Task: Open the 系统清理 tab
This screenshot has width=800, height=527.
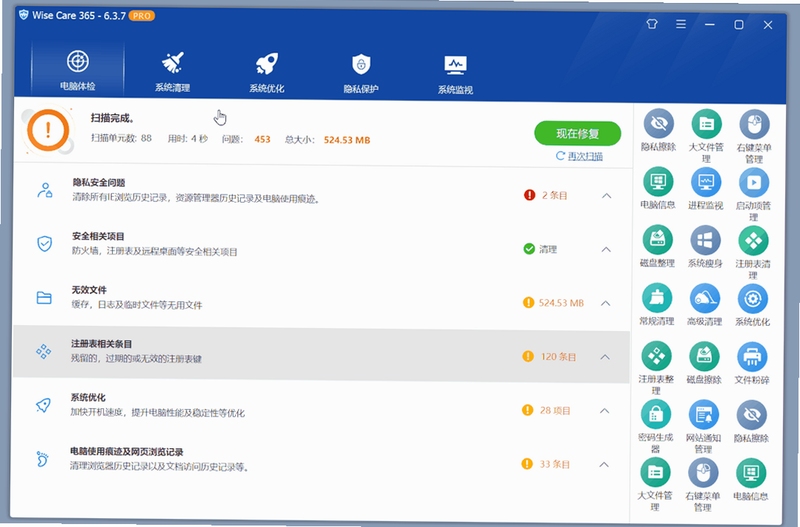Action: (x=172, y=70)
